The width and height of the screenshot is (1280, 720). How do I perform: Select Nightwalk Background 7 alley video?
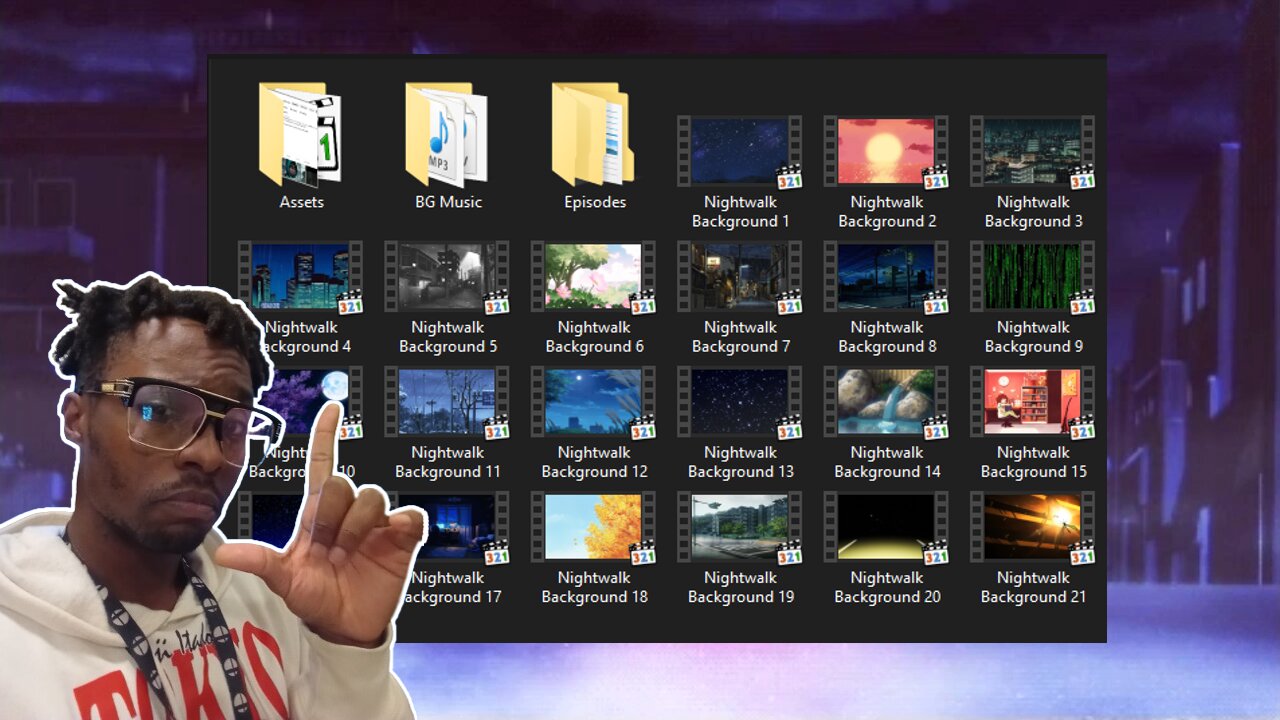pyautogui.click(x=740, y=276)
